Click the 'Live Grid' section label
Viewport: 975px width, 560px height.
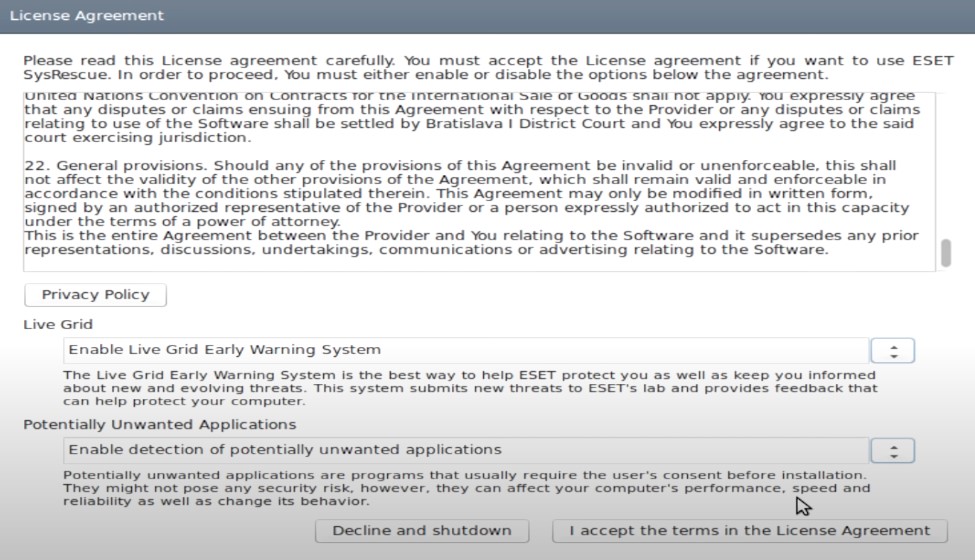[58, 324]
